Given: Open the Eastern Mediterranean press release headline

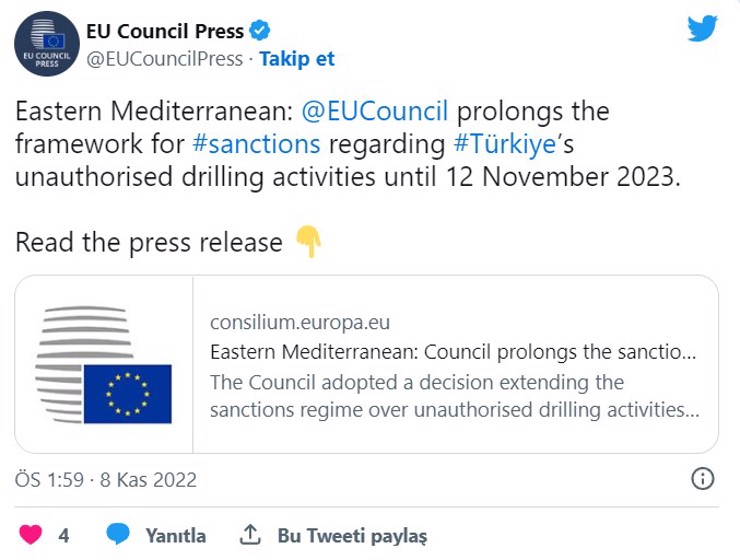Looking at the screenshot, I should [x=453, y=352].
